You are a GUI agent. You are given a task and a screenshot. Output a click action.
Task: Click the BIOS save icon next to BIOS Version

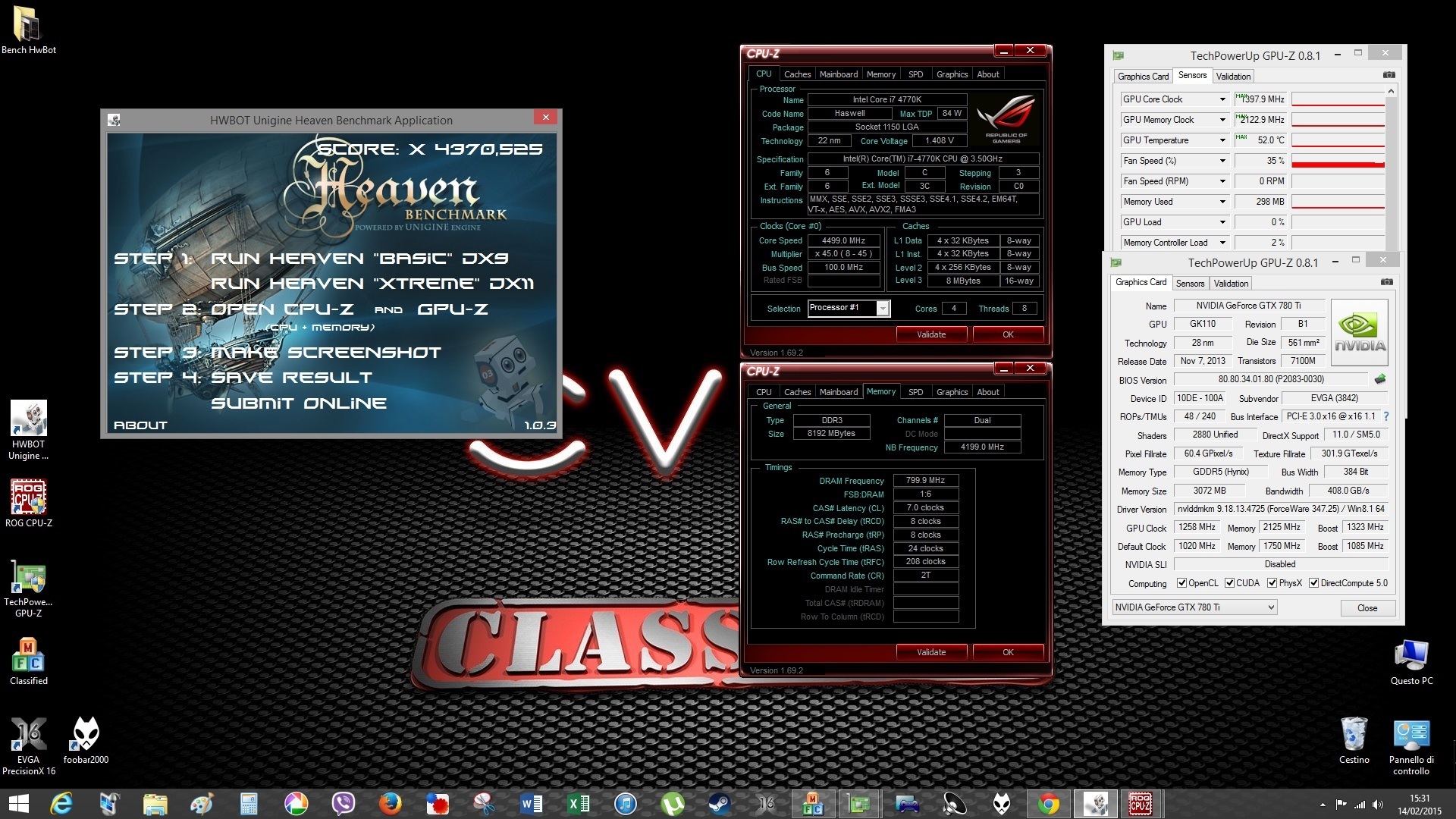(x=1380, y=379)
